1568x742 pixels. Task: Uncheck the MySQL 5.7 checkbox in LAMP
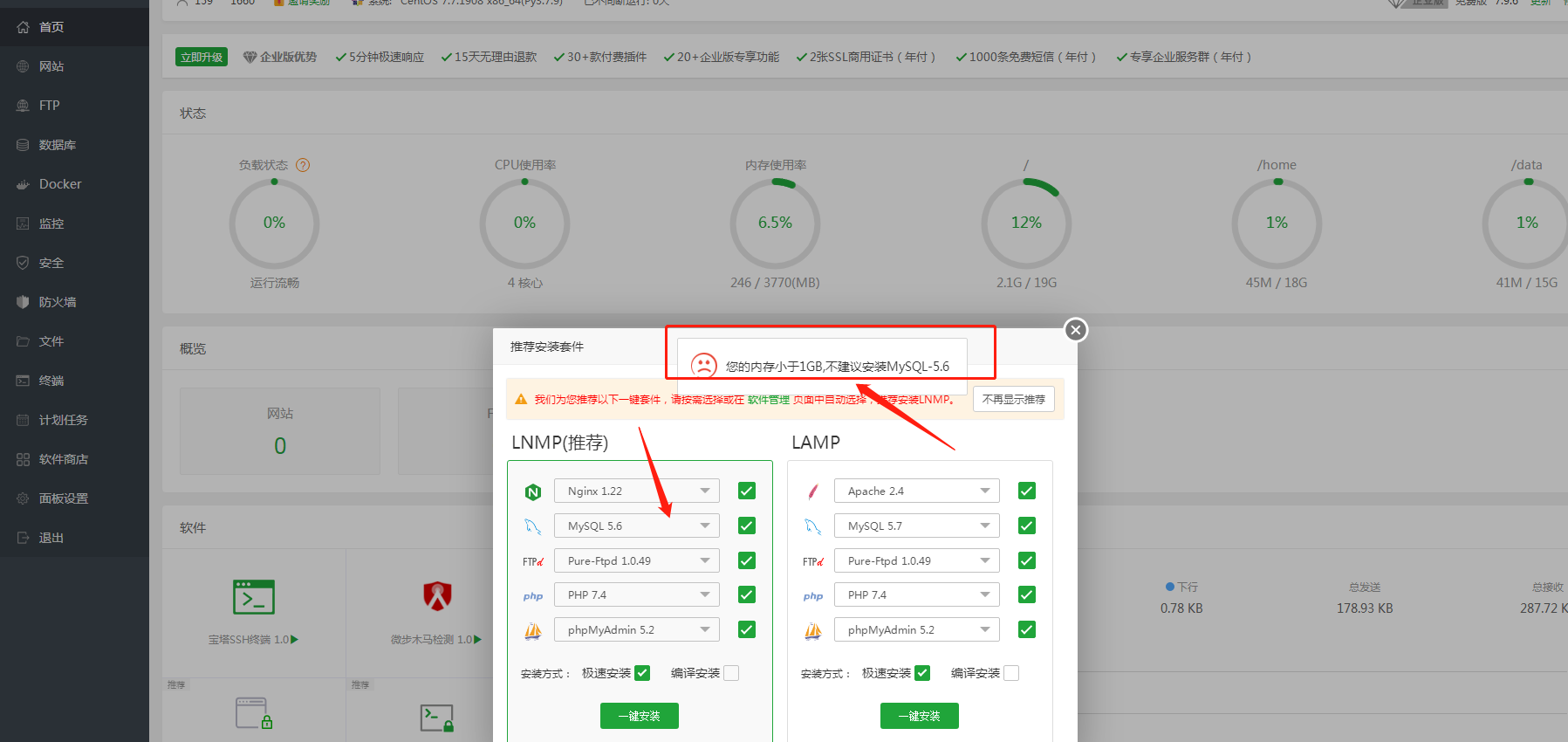[1027, 526]
